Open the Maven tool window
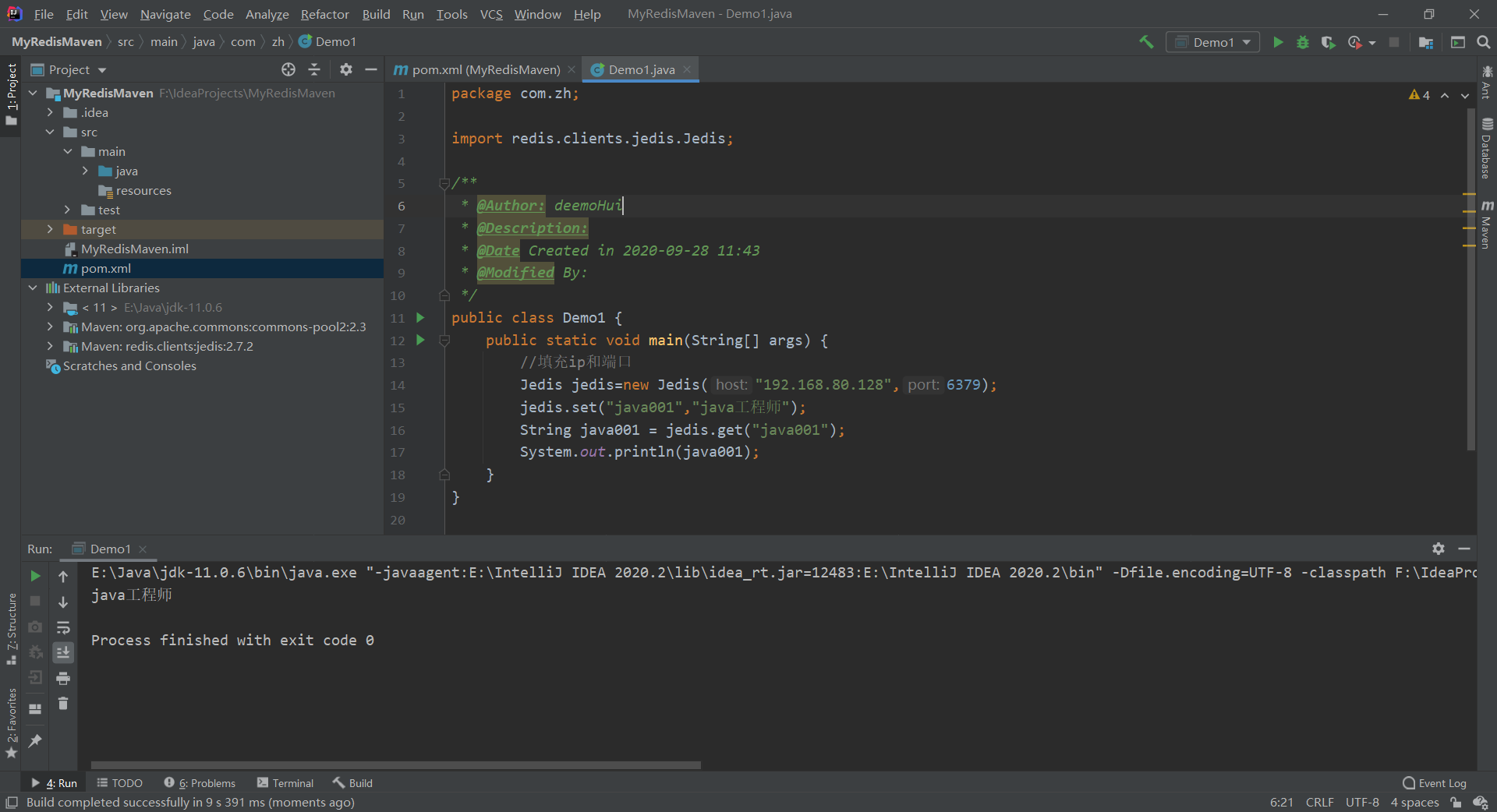This screenshot has height=812, width=1497. (1487, 224)
